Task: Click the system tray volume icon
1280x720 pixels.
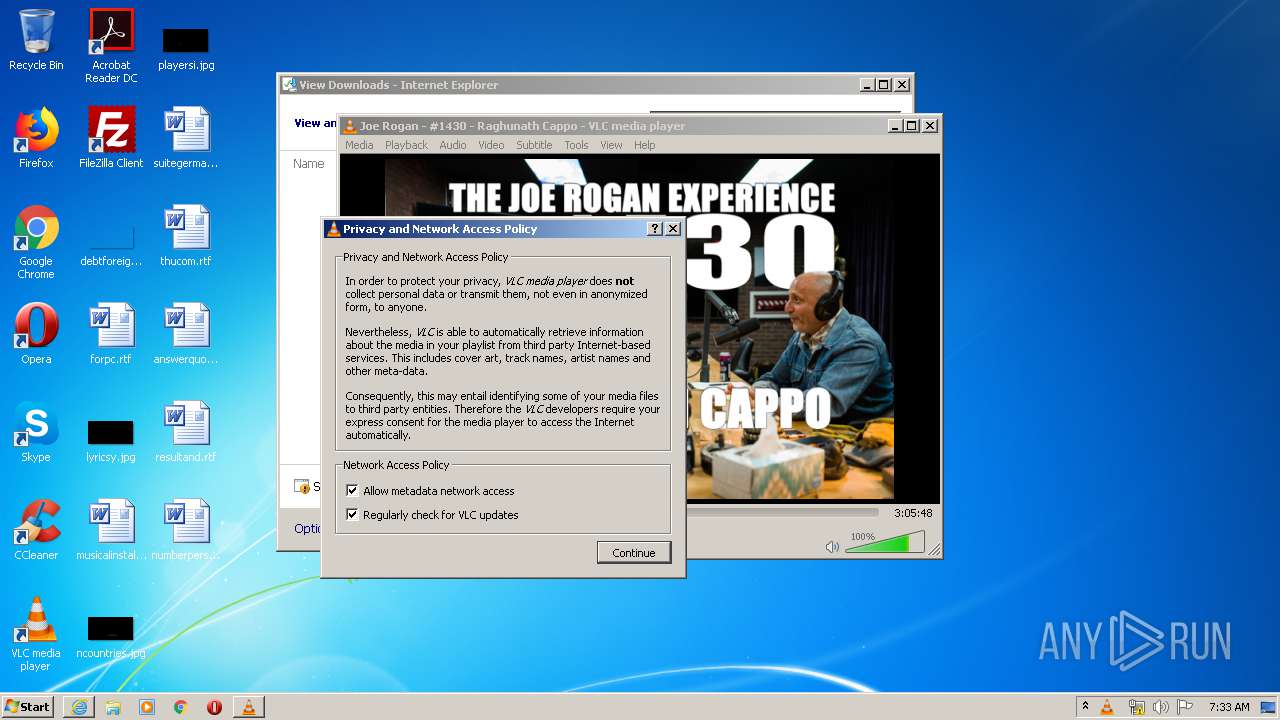Action: tap(1161, 707)
